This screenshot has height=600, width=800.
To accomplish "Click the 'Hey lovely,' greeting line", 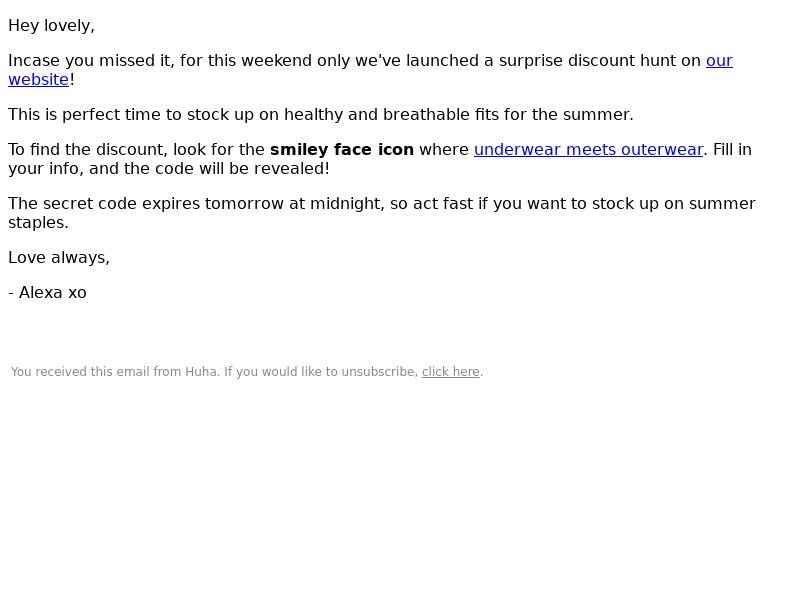I will 52,26.
